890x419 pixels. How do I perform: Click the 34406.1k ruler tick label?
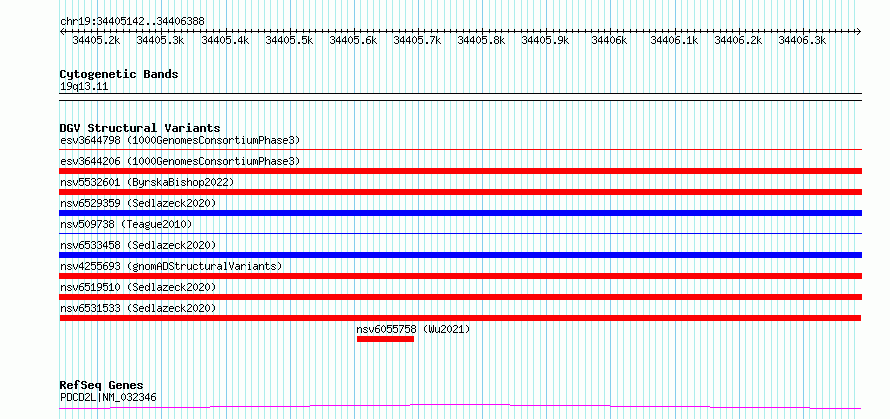coord(674,40)
